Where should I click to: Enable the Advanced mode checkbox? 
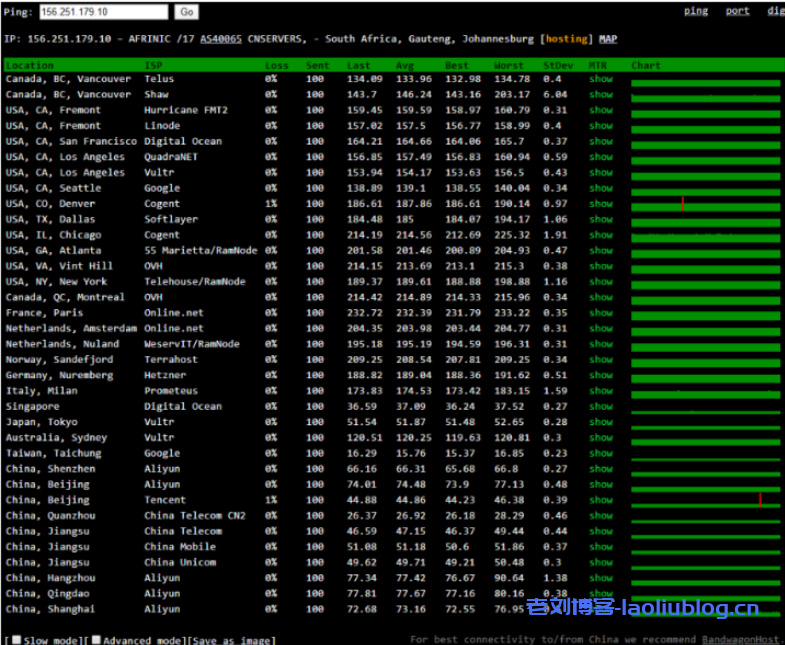[96, 640]
